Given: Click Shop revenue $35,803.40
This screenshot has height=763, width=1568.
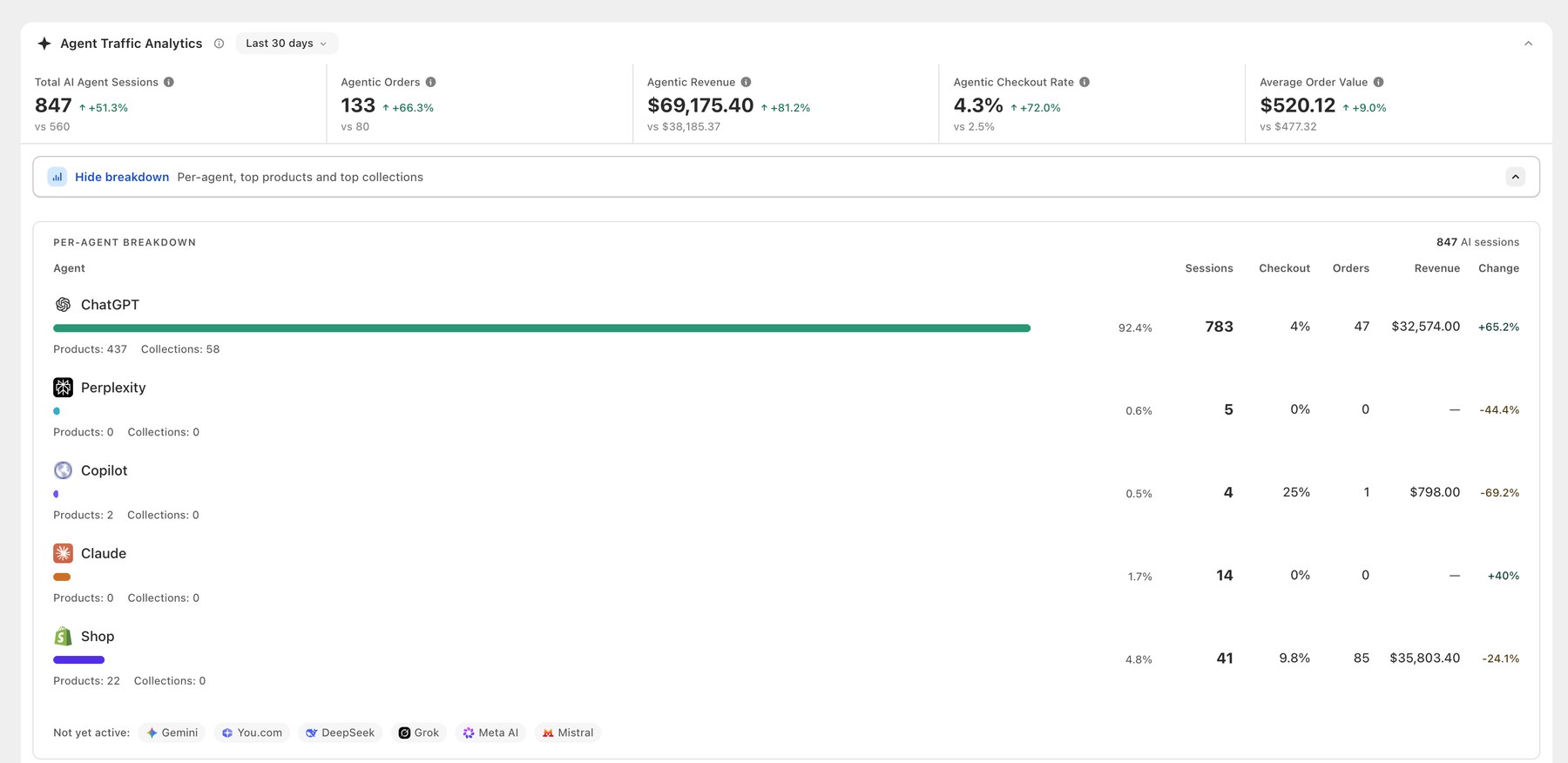Looking at the screenshot, I should [1425, 658].
